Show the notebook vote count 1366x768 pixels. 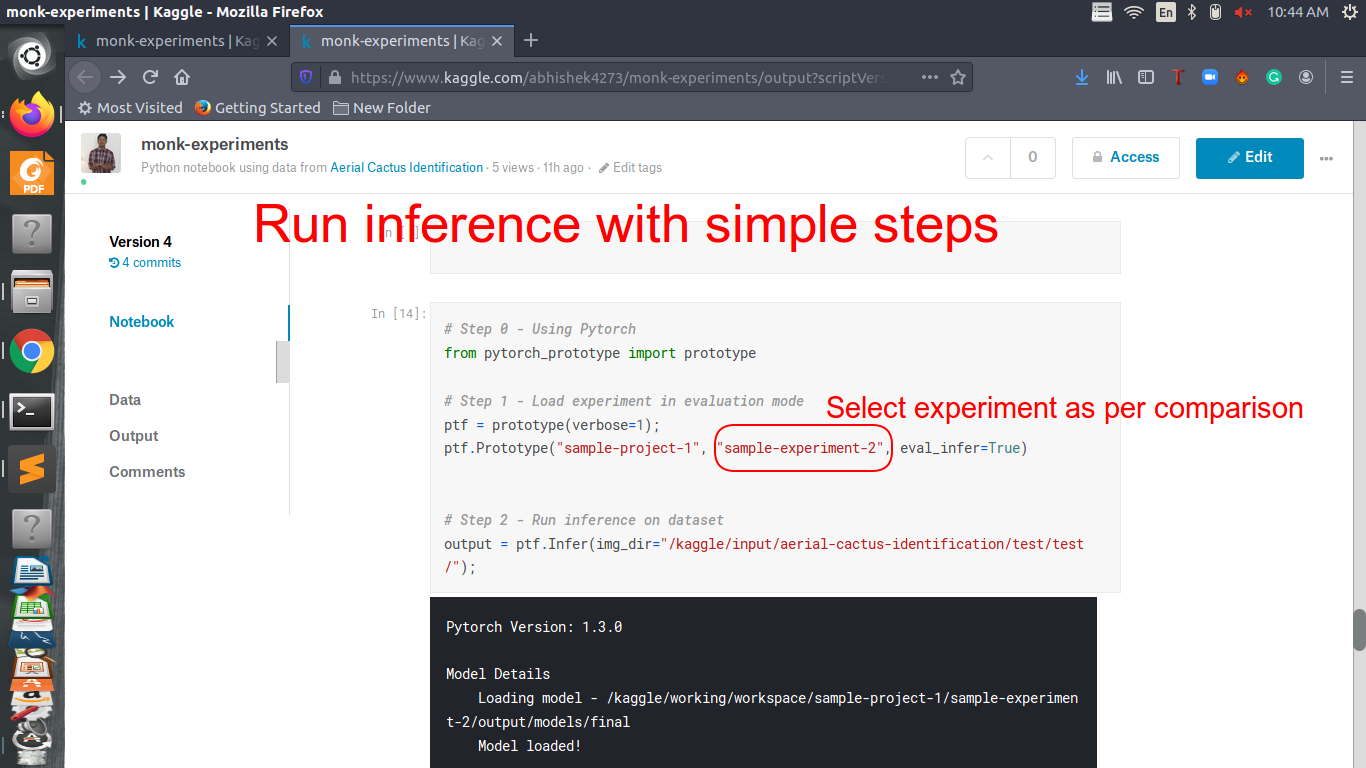[1033, 157]
